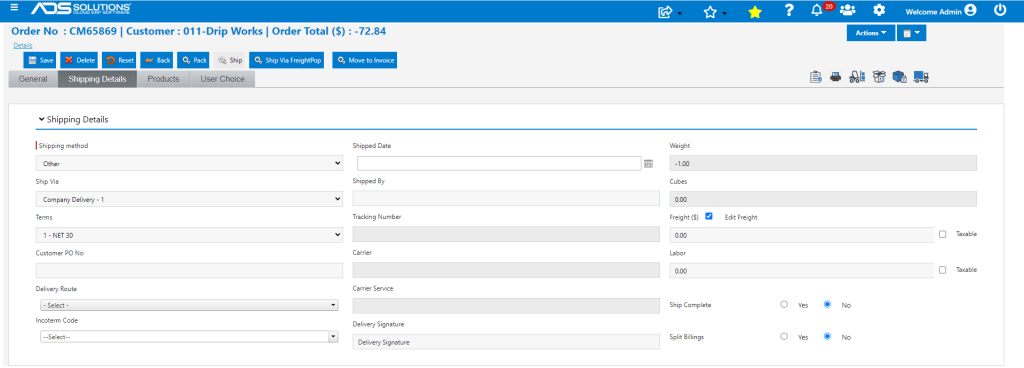
Task: Select No for Ship Complete
Action: coord(827,304)
